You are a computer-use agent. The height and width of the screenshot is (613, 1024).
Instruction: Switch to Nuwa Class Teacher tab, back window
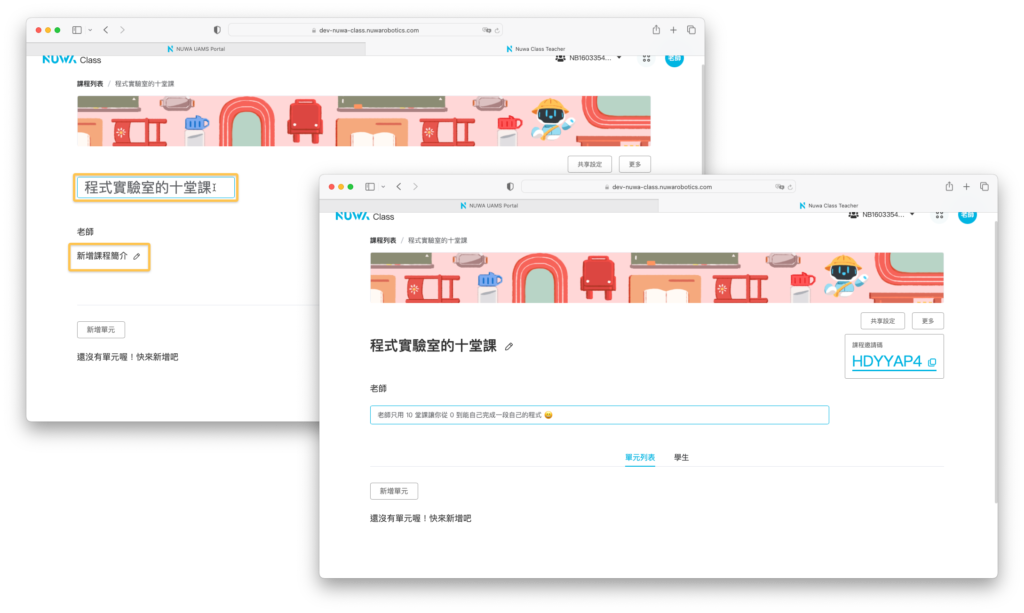[534, 49]
